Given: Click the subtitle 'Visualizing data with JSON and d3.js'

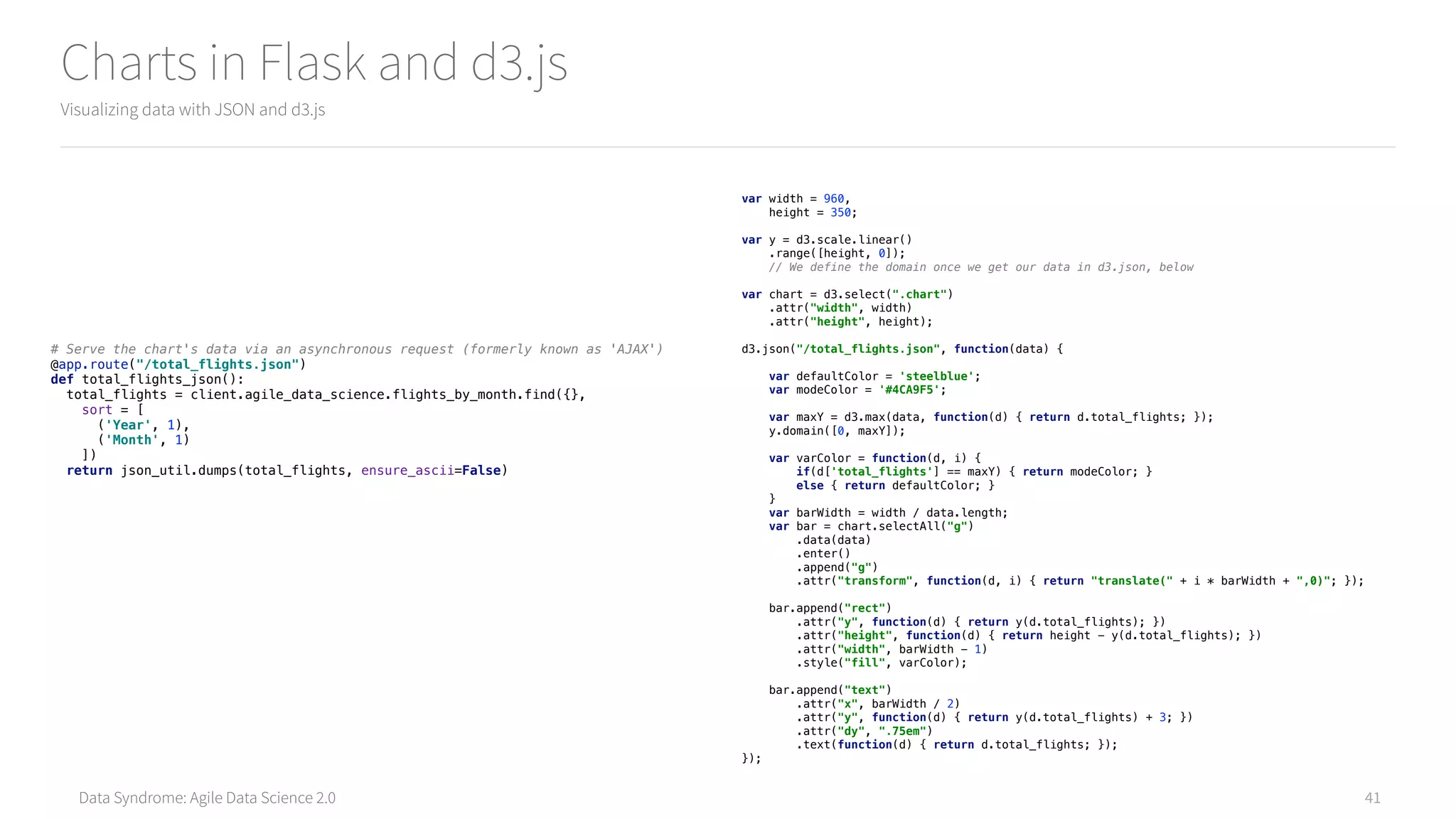Looking at the screenshot, I should [193, 109].
